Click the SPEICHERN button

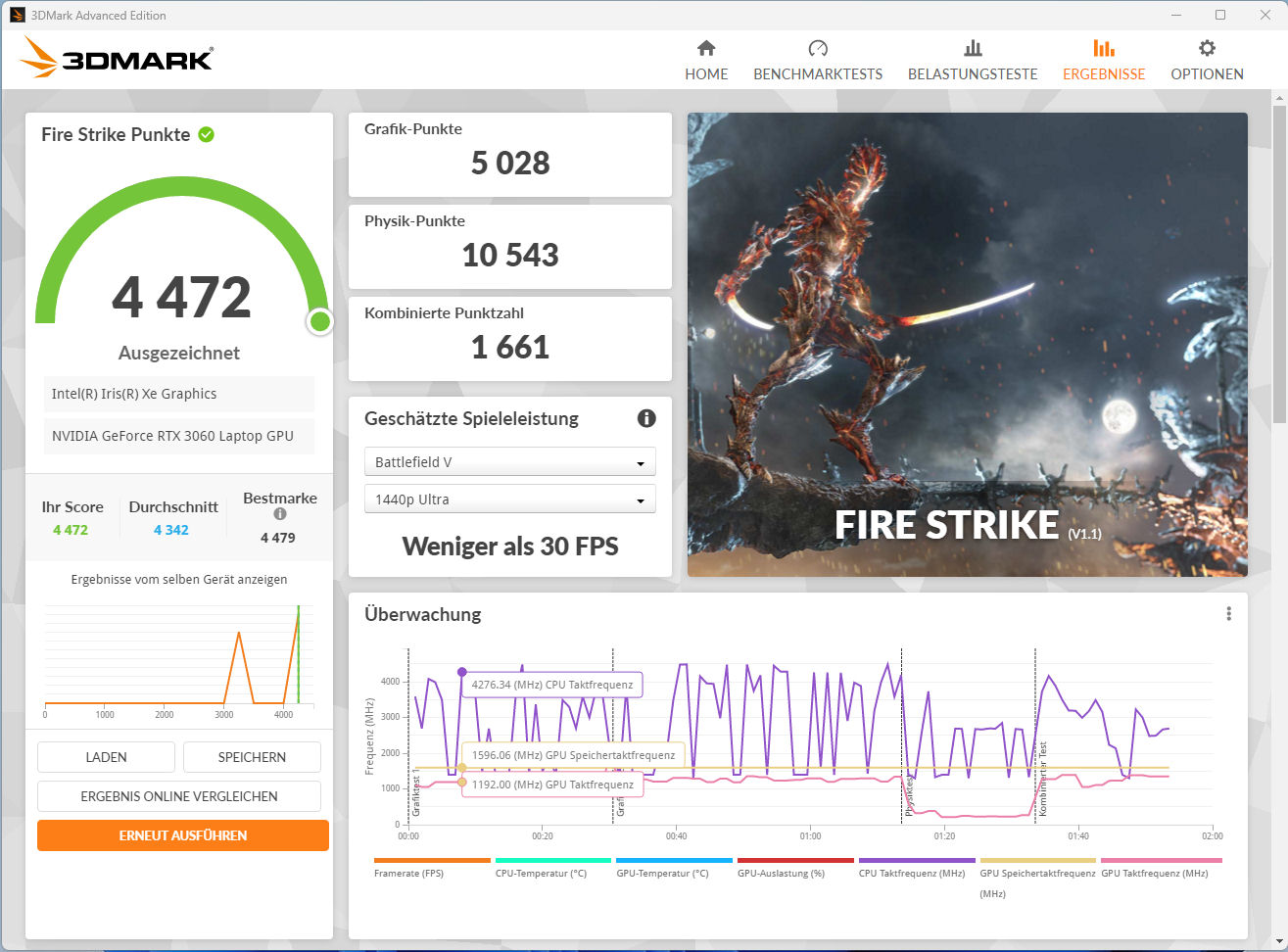[x=252, y=757]
